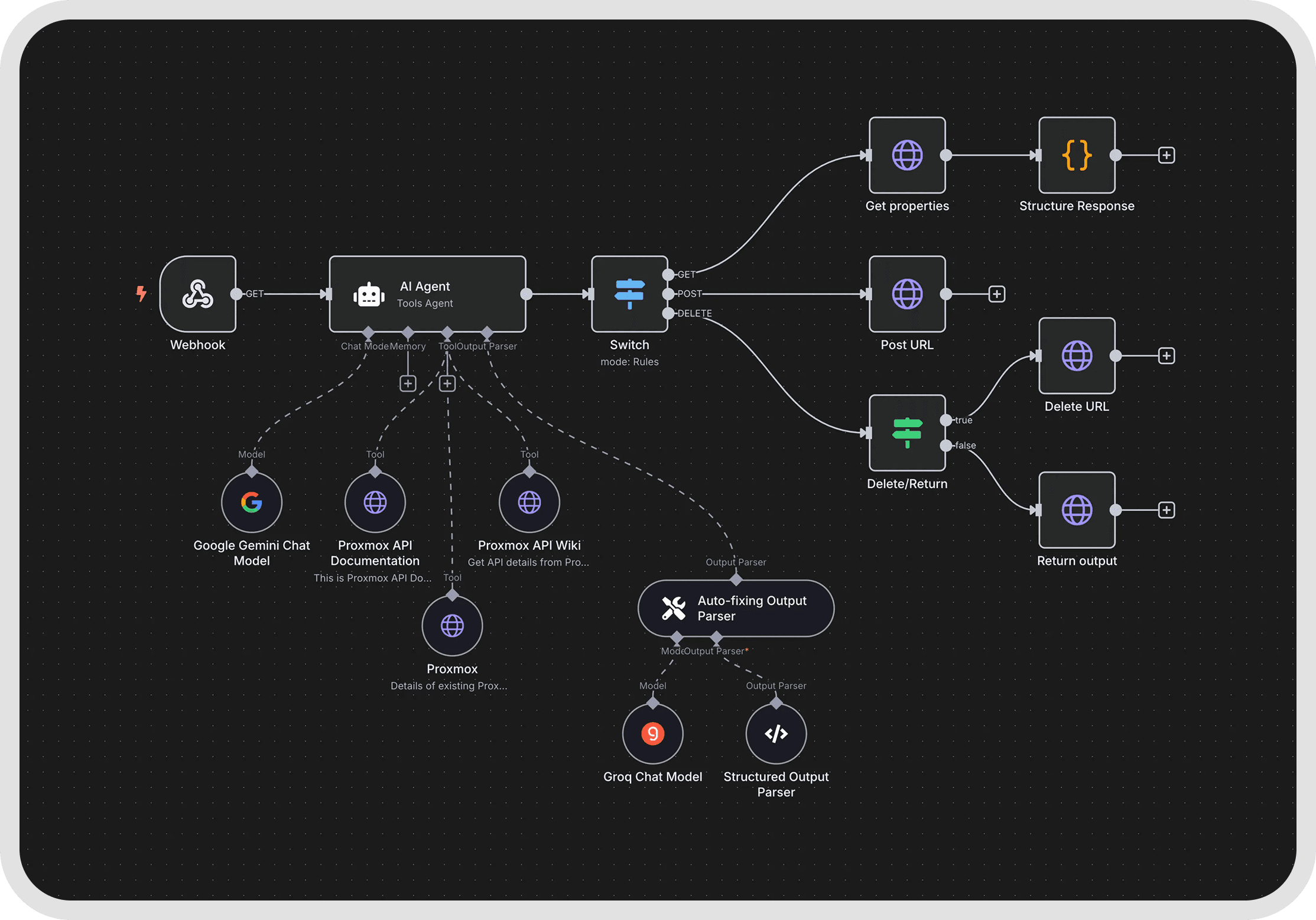Open the Groq Chat Model node
Screen dimensions: 1316x920
652,733
